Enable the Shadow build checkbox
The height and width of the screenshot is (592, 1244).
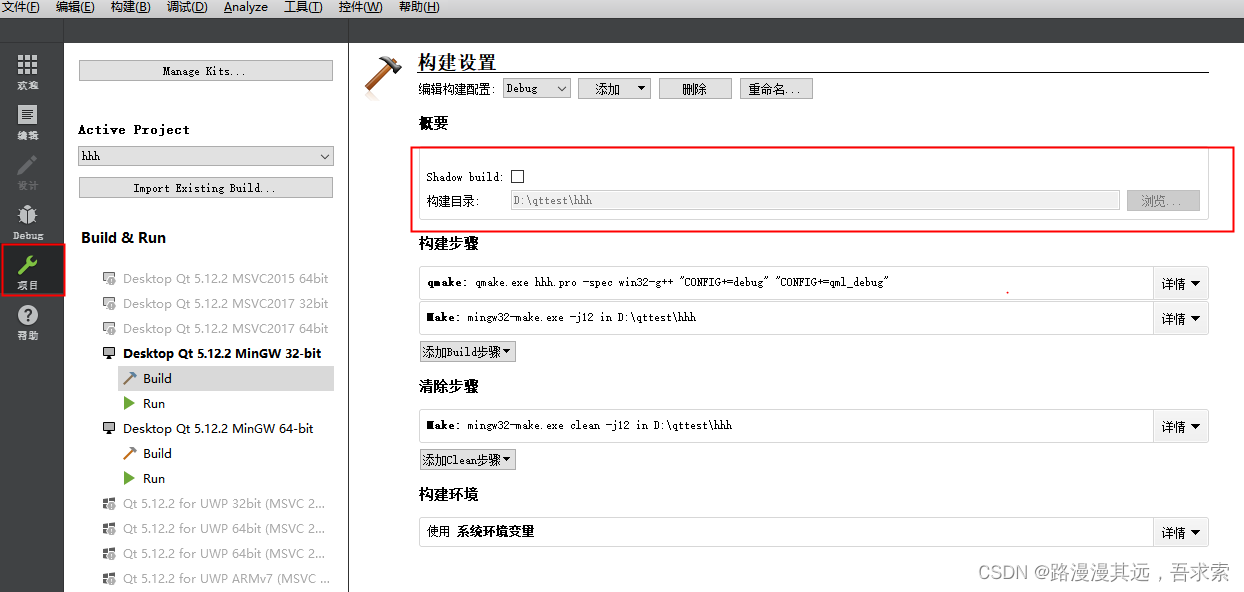[517, 176]
